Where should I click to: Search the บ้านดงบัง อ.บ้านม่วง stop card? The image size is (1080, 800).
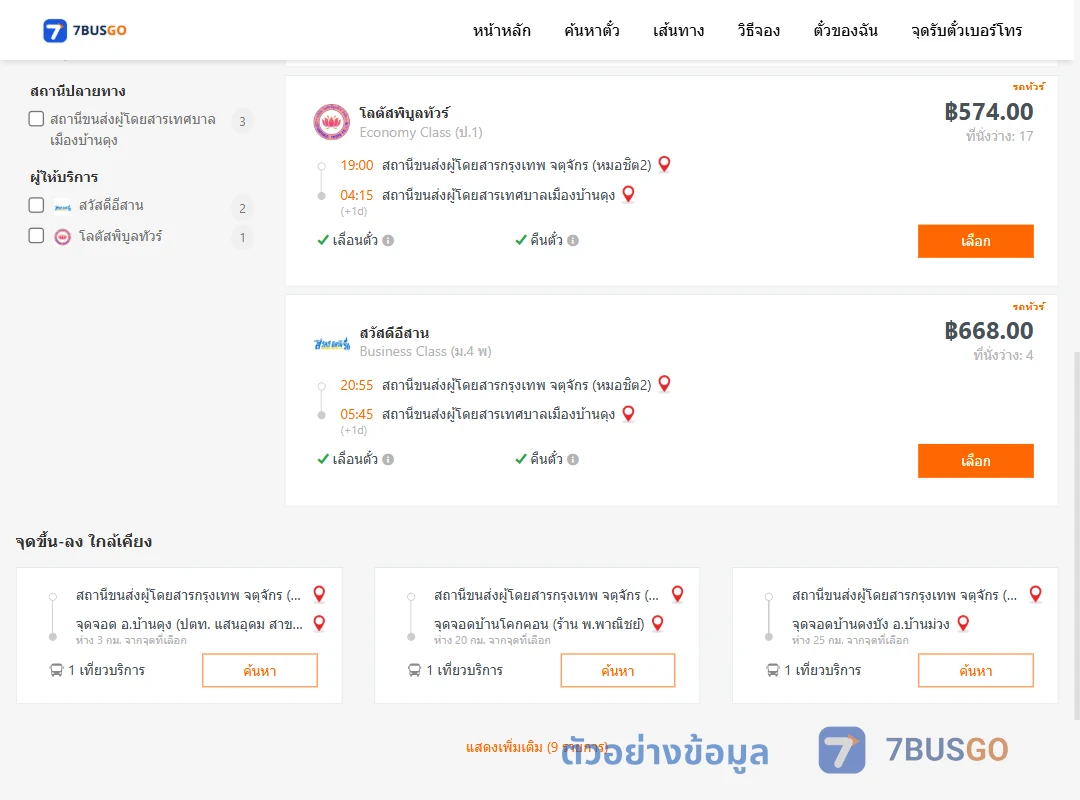(x=975, y=670)
